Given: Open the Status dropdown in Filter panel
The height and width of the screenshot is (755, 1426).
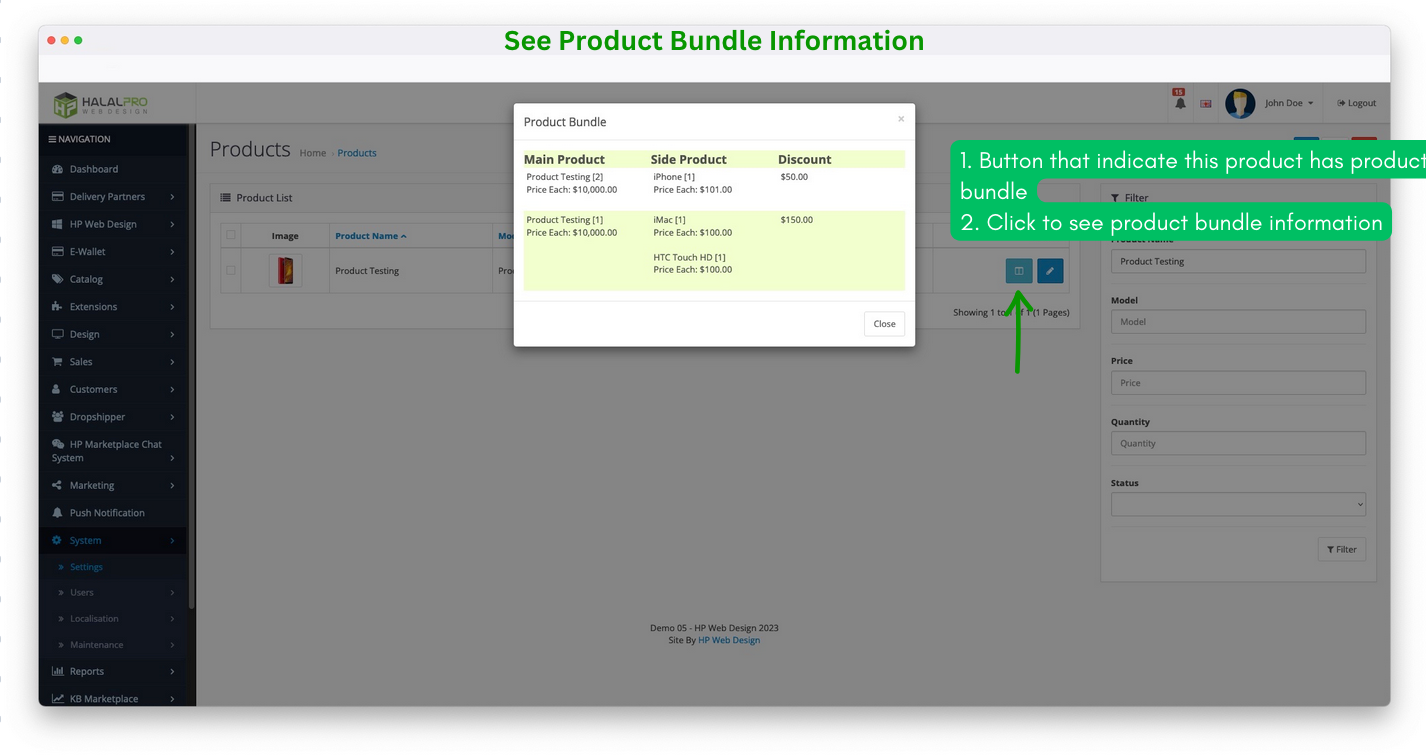Looking at the screenshot, I should [1238, 504].
